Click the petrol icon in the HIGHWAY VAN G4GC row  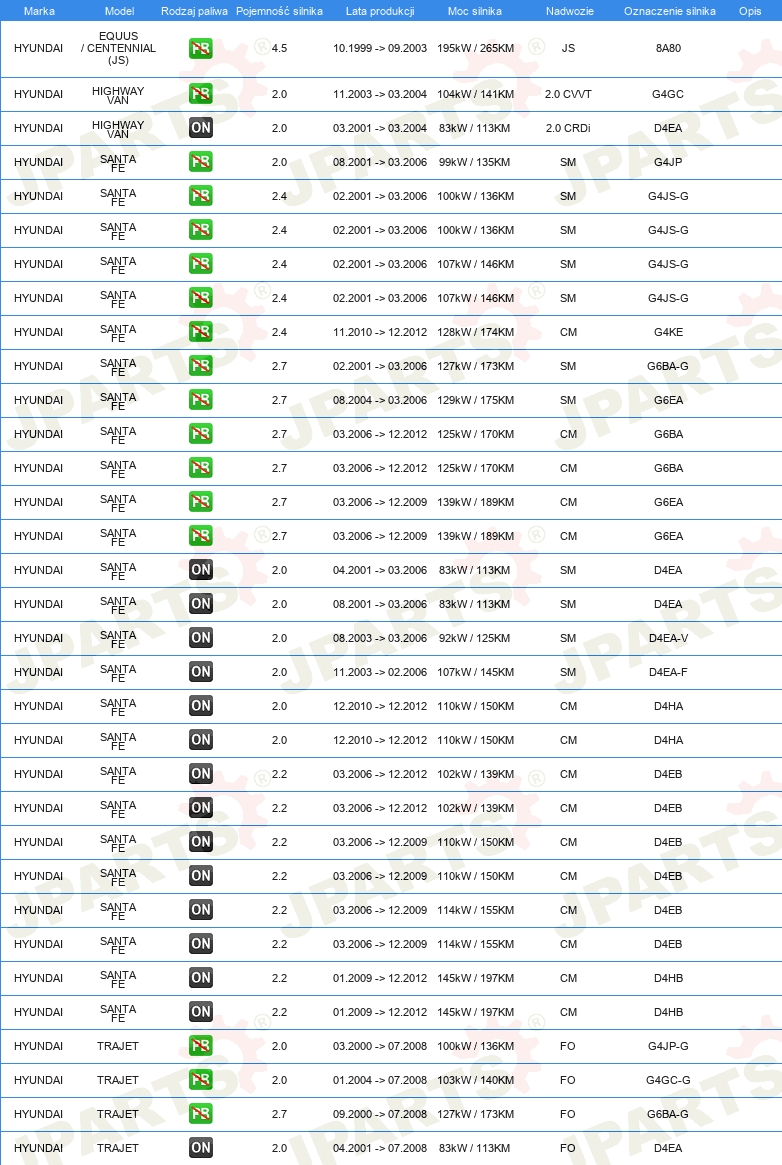tap(201, 94)
